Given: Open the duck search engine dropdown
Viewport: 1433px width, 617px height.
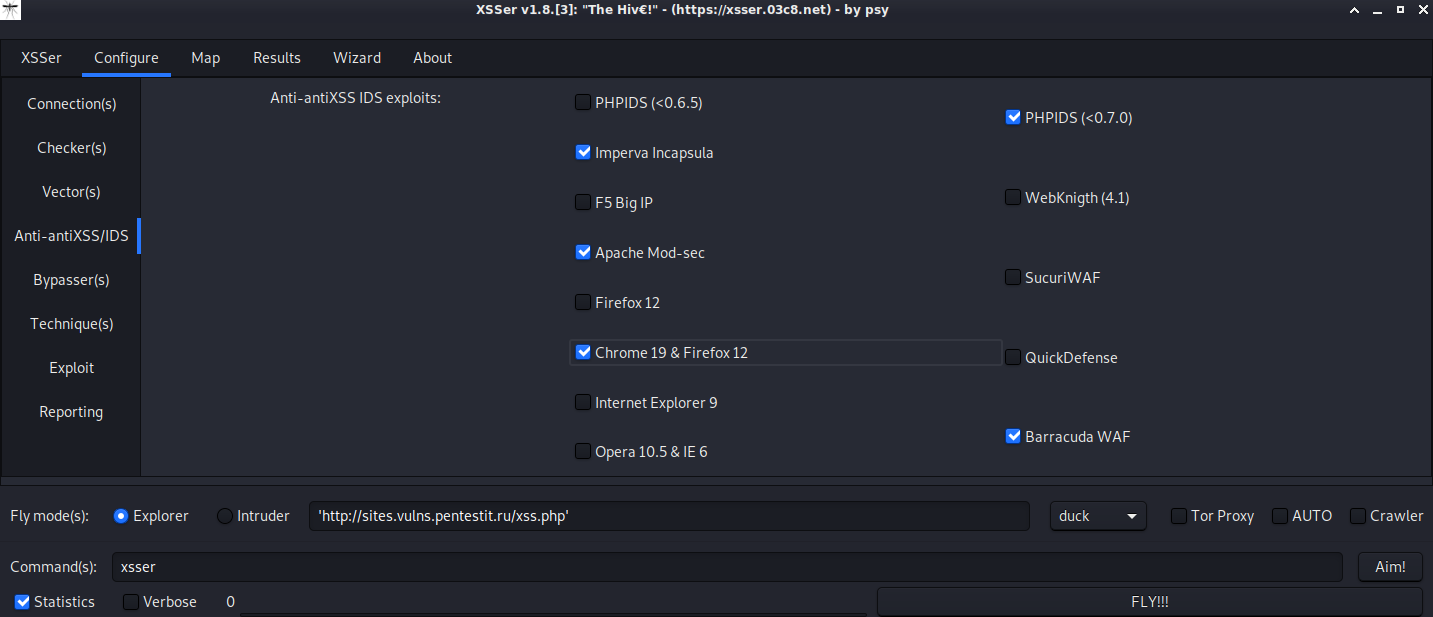Looking at the screenshot, I should [x=1097, y=516].
